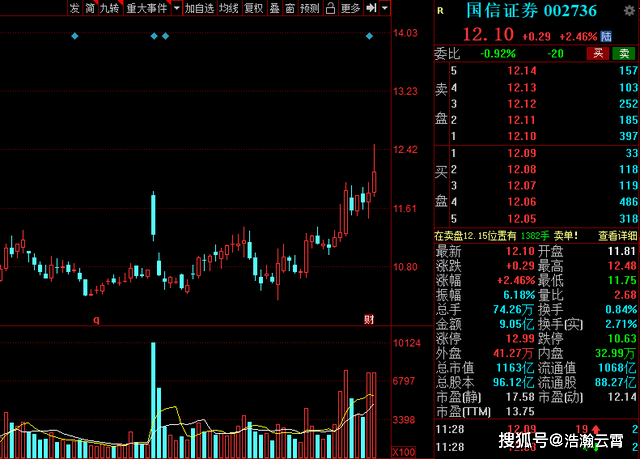Image resolution: width=640 pixels, height=459 pixels.
Task: Click the 窗 window button
Action: 290,8
